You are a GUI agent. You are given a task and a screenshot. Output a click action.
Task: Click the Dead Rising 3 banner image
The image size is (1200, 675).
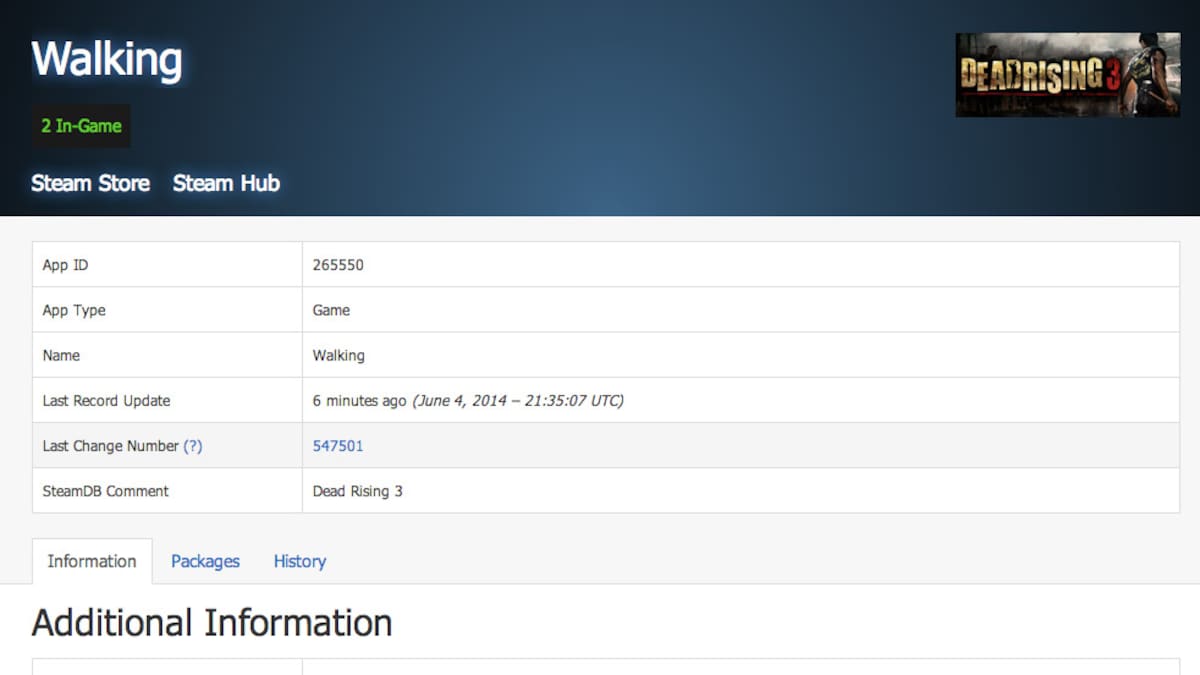pyautogui.click(x=1067, y=75)
